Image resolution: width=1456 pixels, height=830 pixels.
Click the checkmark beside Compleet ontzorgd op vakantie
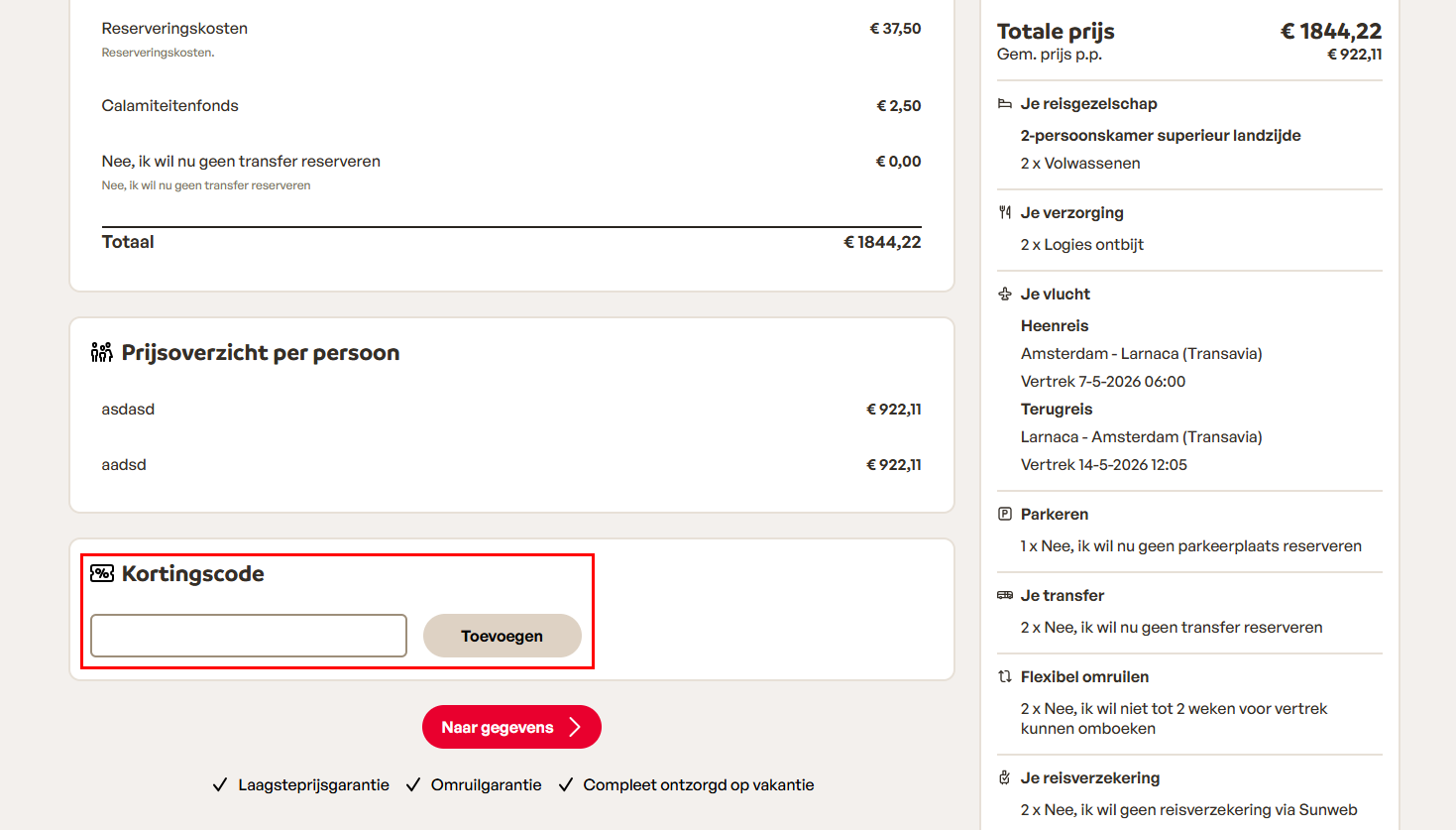click(x=566, y=783)
